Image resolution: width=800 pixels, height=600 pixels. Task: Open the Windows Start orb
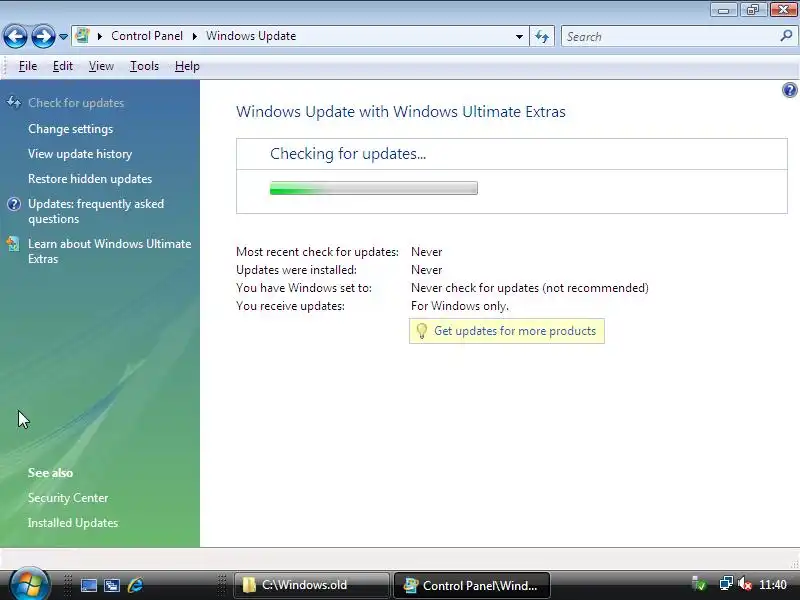click(x=30, y=584)
